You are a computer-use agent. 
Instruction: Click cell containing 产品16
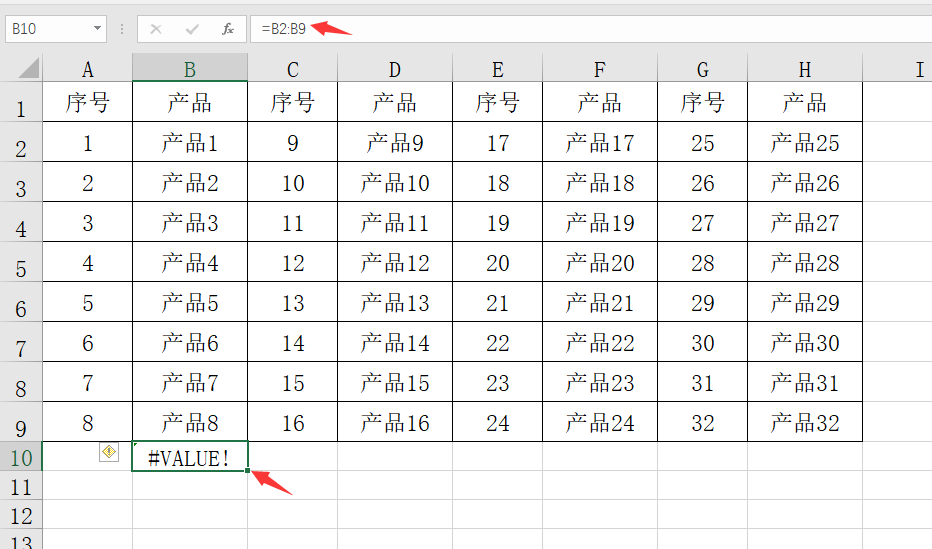point(395,422)
